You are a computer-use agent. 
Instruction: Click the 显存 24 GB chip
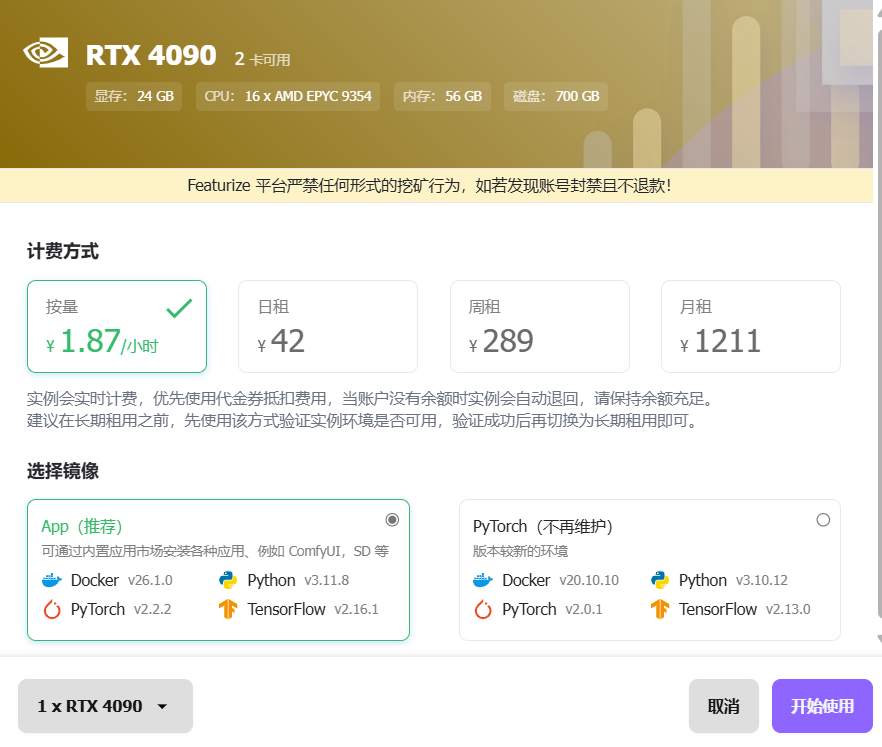134,96
